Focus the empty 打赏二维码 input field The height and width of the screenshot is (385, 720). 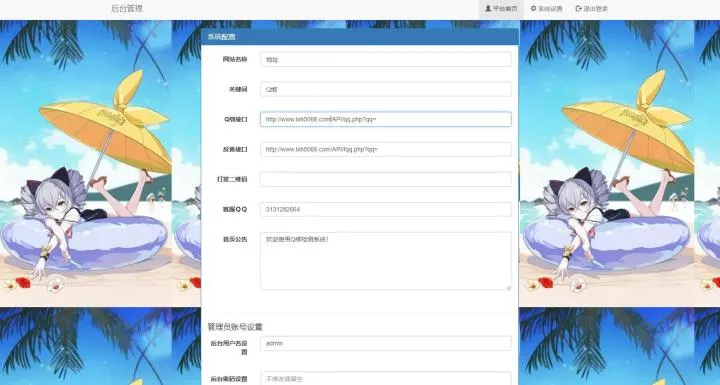click(x=385, y=179)
